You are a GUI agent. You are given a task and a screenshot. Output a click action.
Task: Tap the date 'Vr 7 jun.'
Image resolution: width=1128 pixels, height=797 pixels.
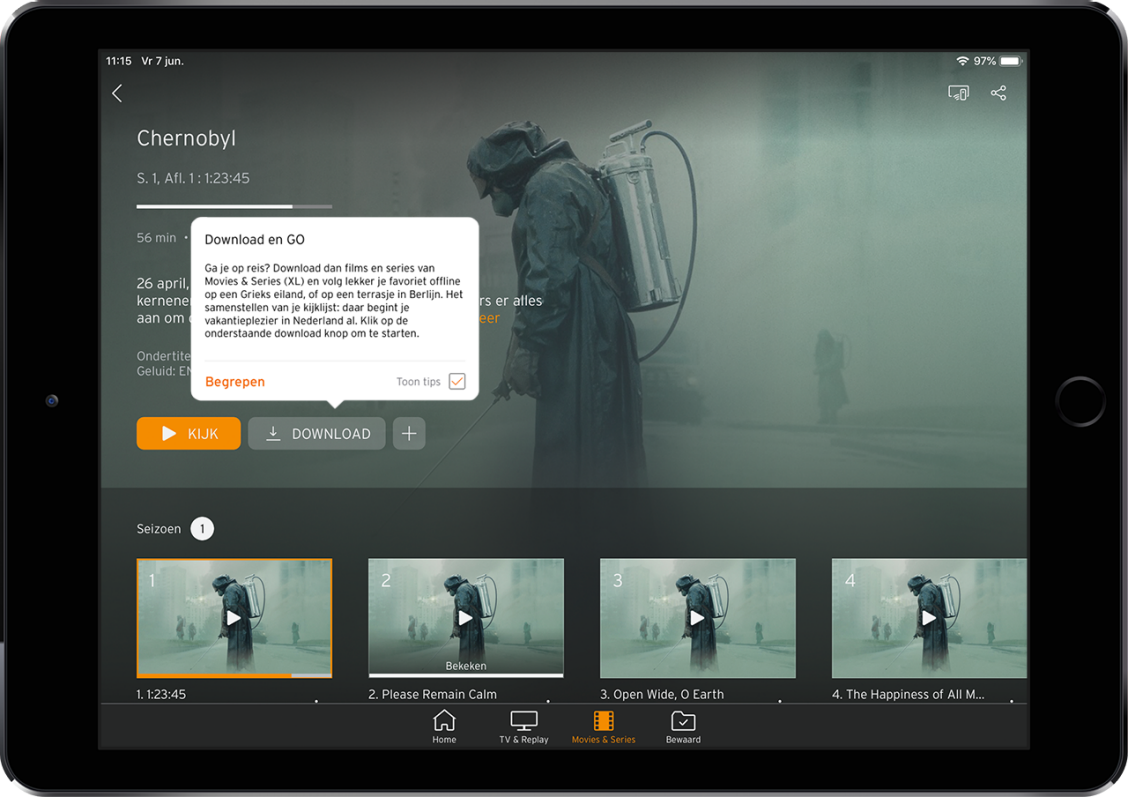pos(163,61)
